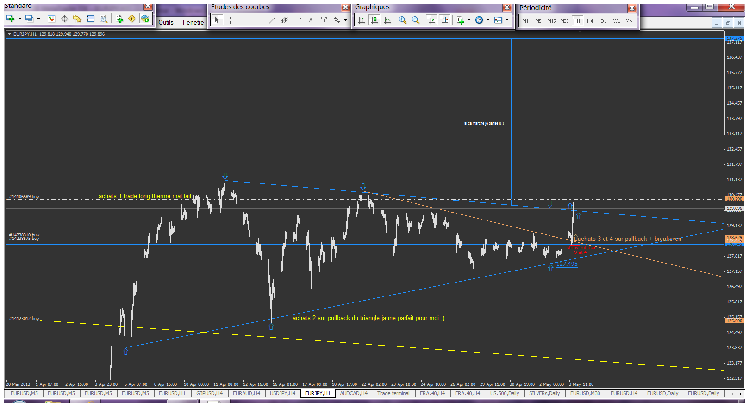Open the Indicators list icon

[x=460, y=20]
